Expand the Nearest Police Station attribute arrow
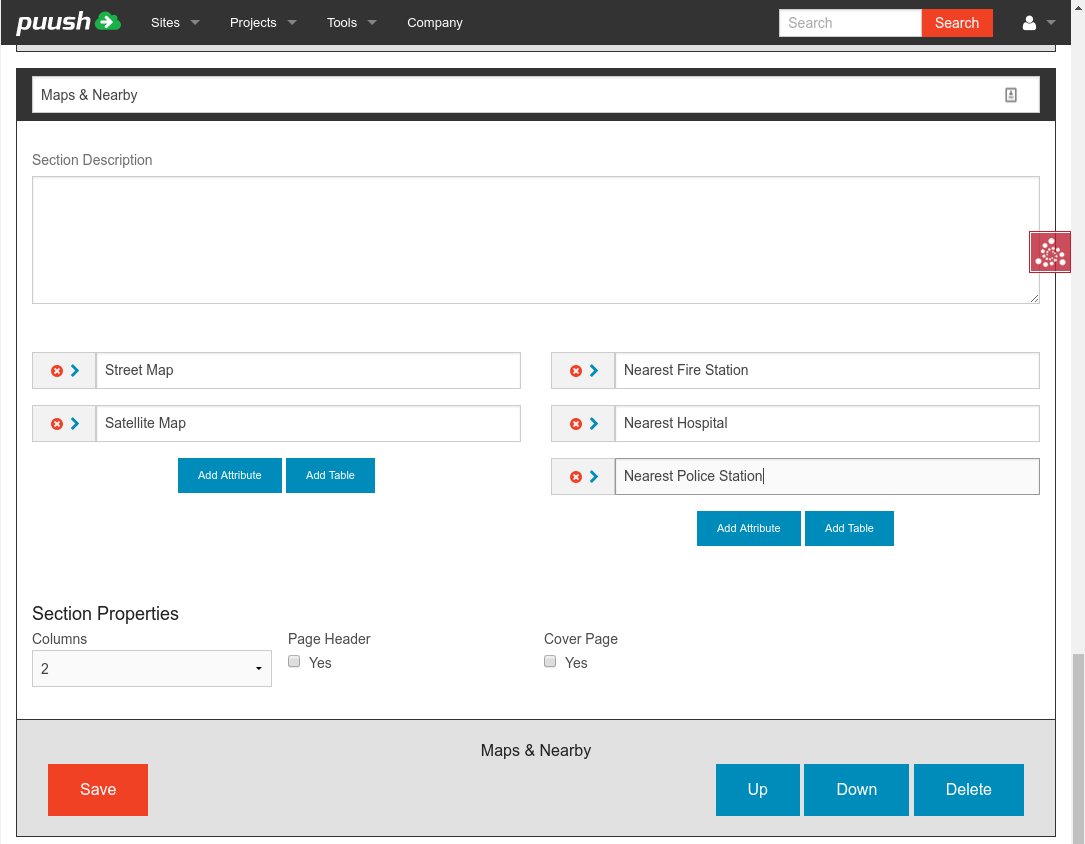 click(x=594, y=477)
